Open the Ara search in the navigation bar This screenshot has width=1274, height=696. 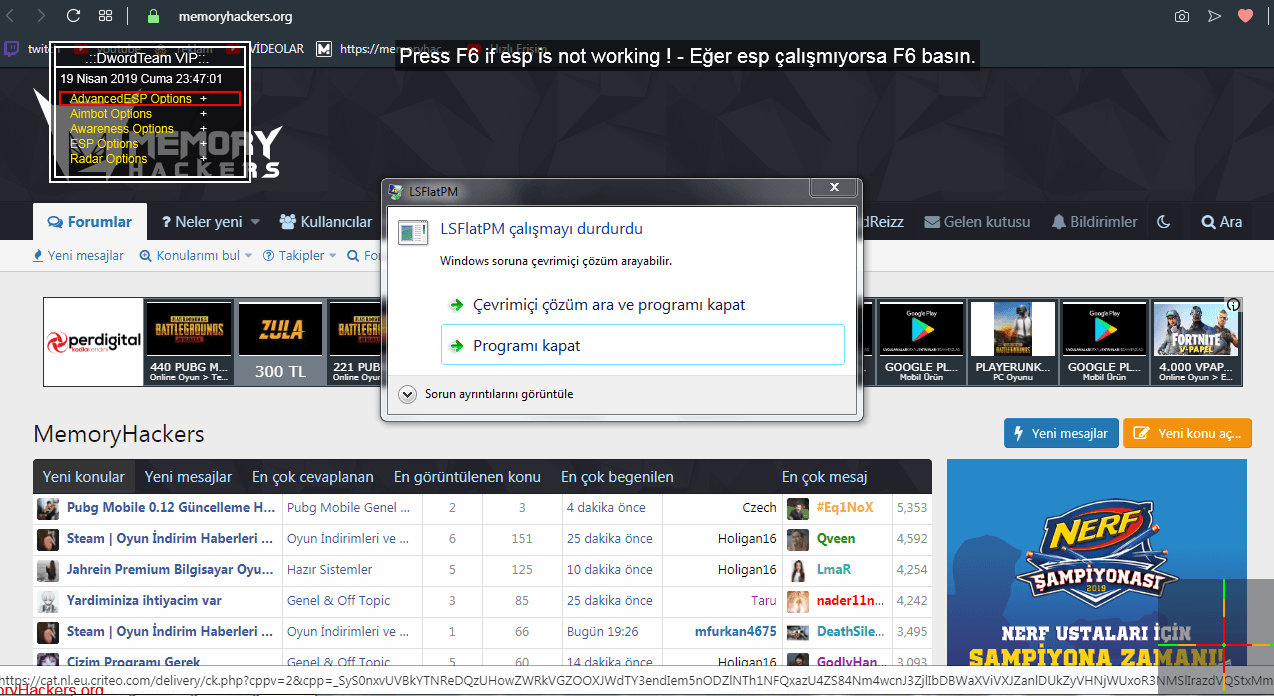[x=1221, y=222]
